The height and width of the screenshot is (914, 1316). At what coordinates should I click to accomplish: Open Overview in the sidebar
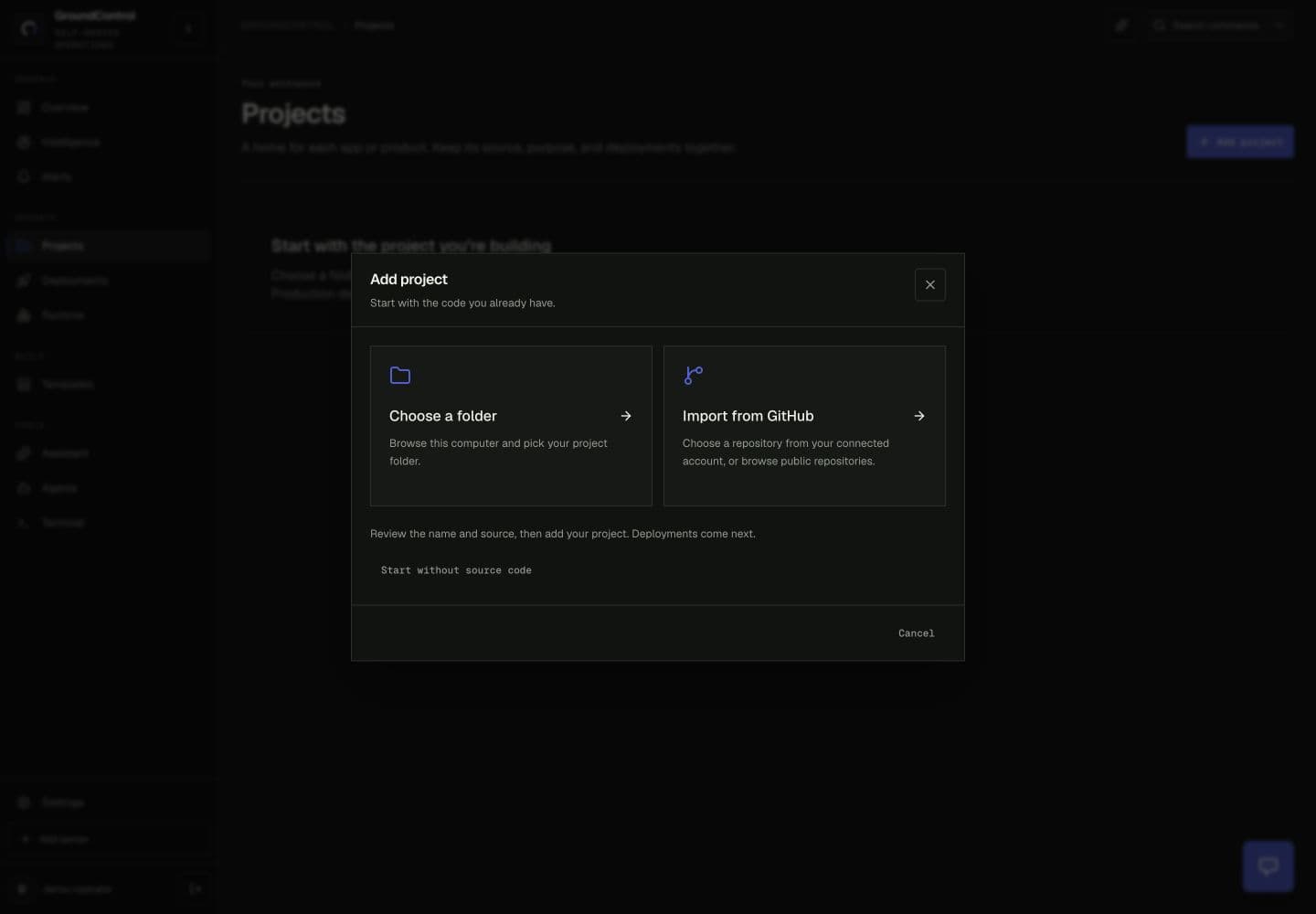pos(108,108)
